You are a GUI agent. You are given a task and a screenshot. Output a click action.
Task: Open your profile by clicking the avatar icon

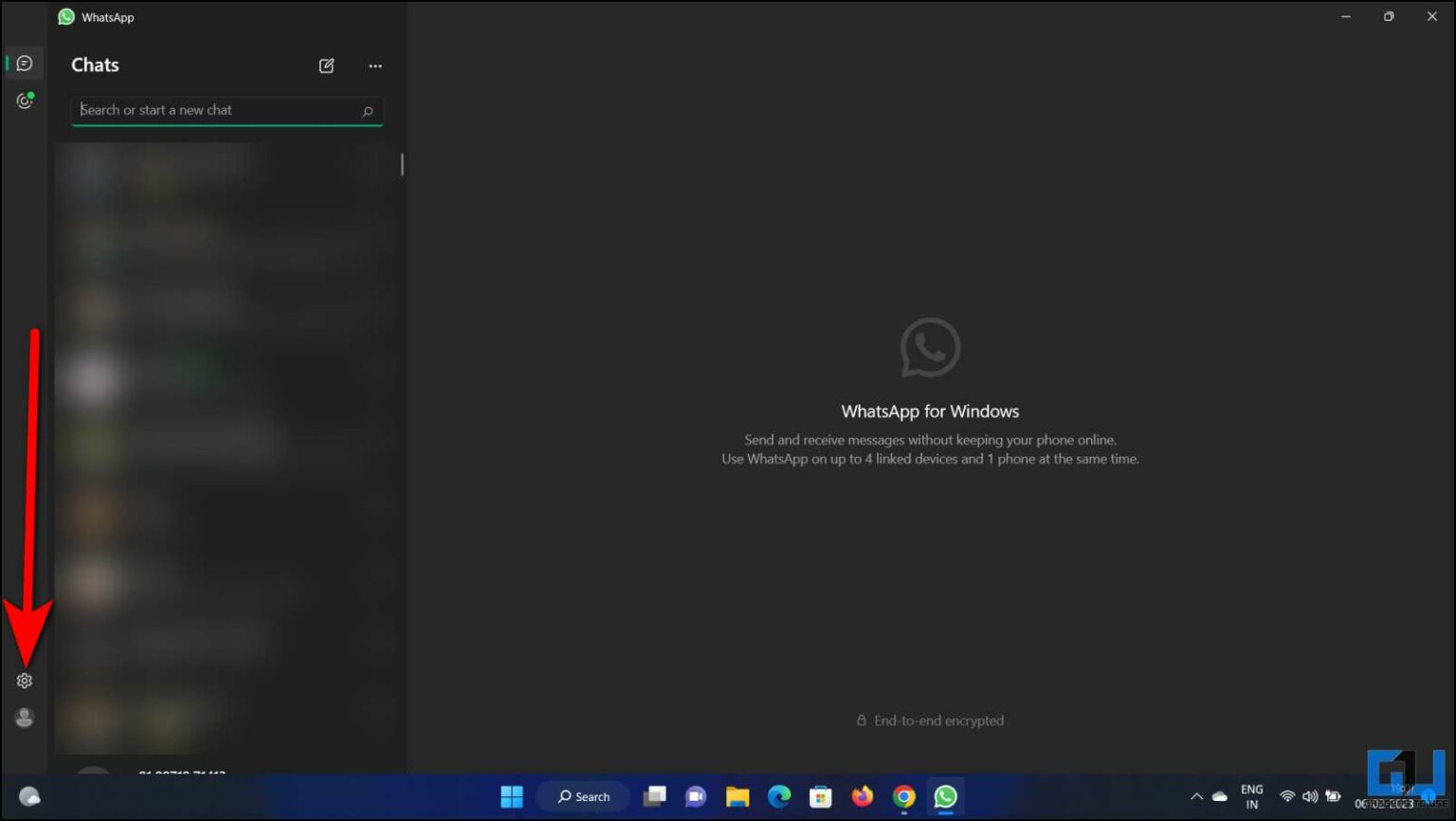tap(24, 718)
